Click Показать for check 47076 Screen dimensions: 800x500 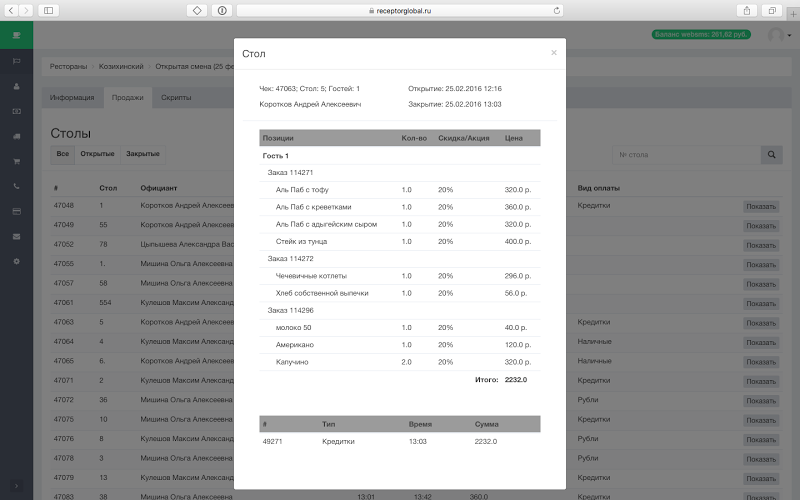[x=761, y=440]
